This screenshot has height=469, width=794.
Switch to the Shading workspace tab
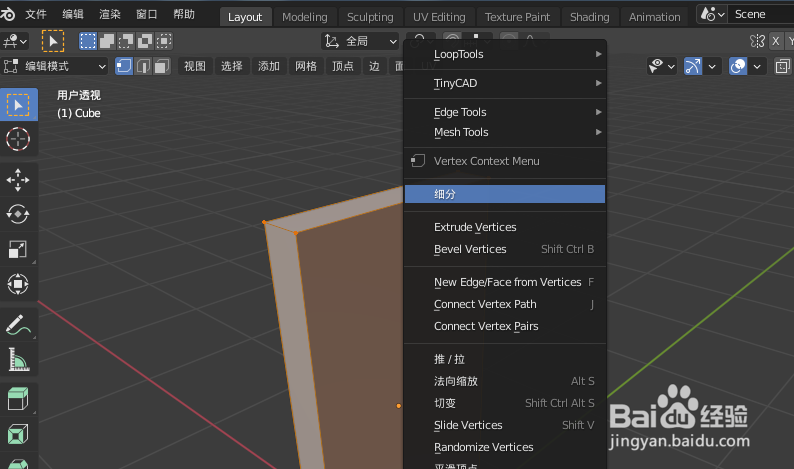(x=589, y=17)
